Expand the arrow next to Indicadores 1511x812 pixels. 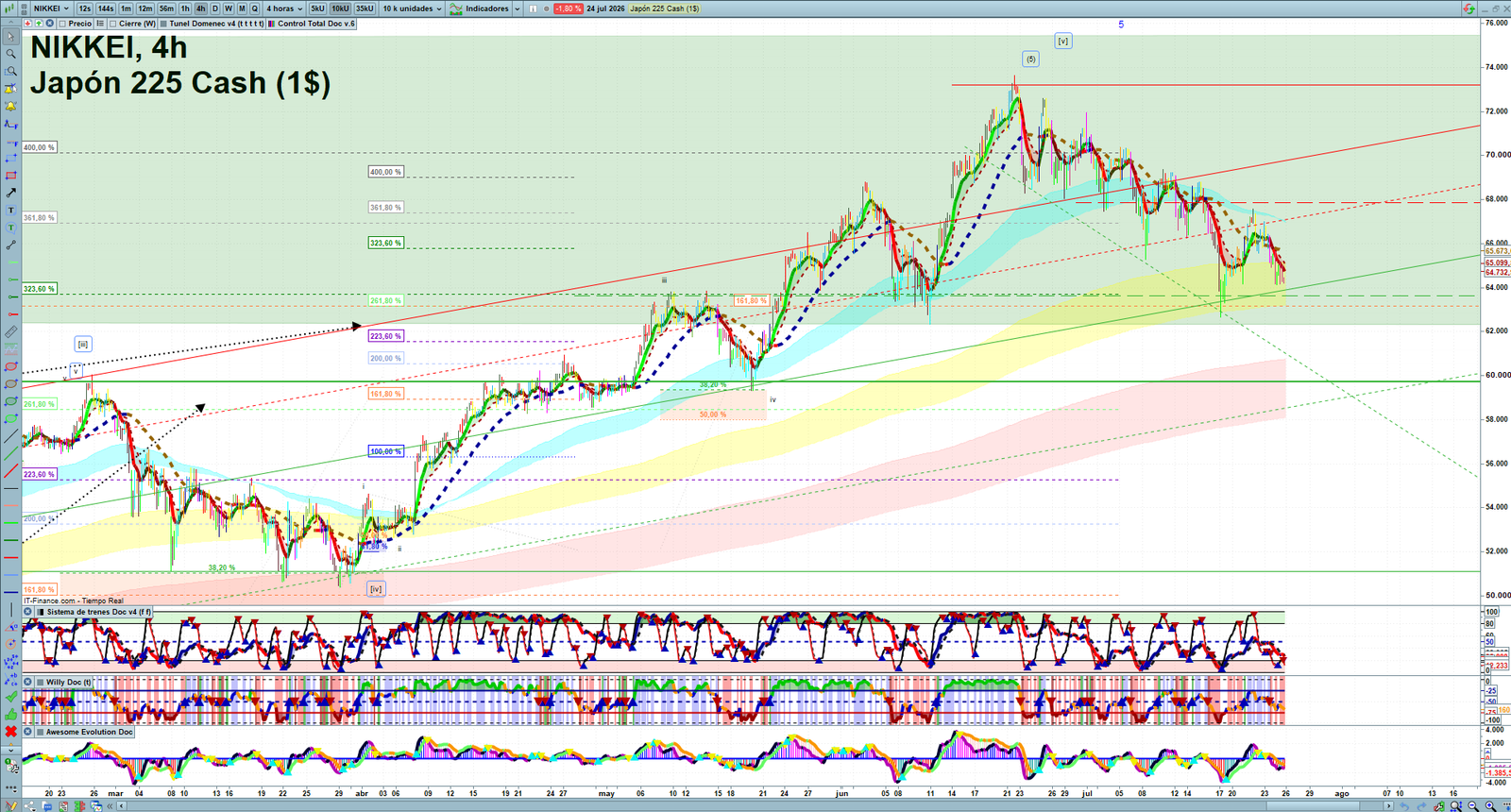click(x=518, y=8)
